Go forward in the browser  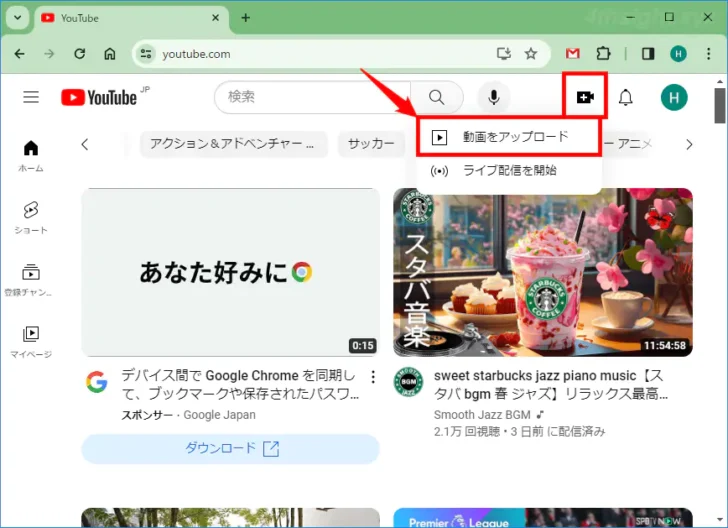point(49,54)
